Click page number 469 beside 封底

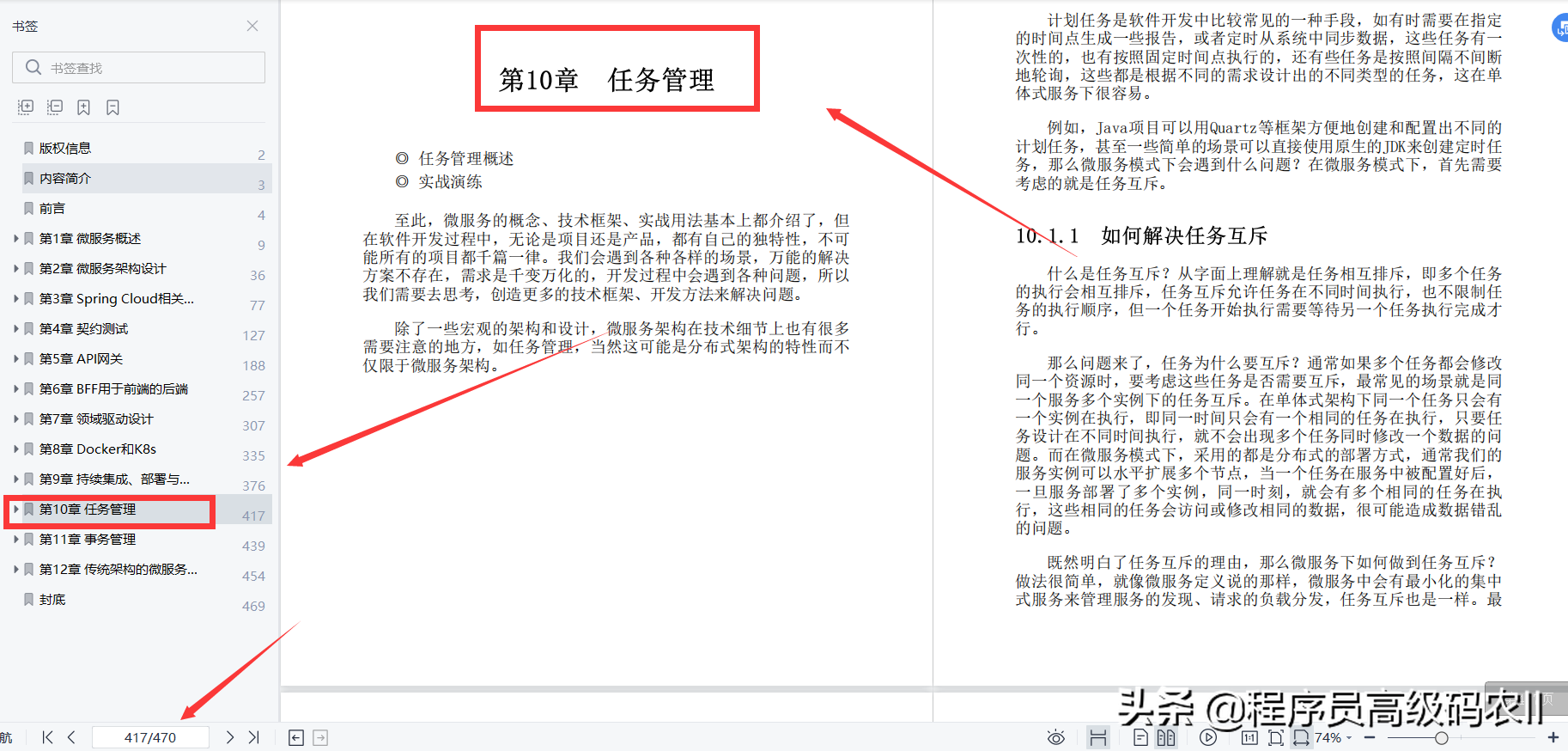click(253, 606)
